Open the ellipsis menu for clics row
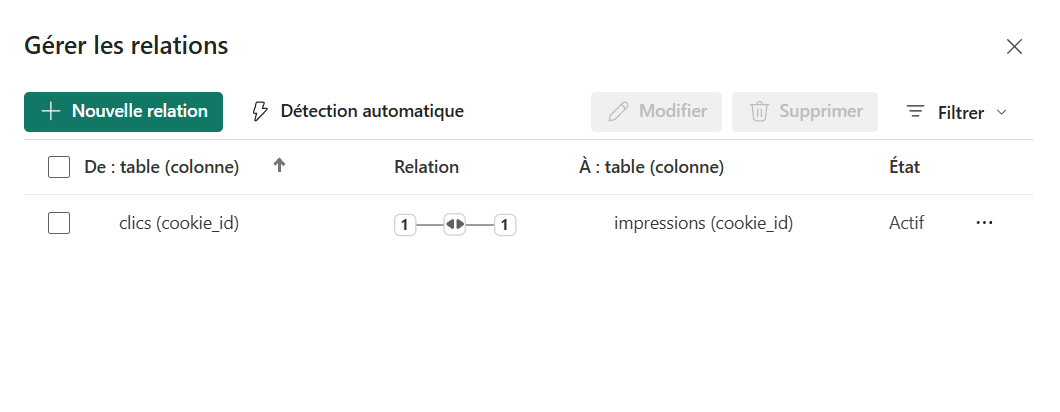Screen dimensions: 1060x412 click(984, 223)
